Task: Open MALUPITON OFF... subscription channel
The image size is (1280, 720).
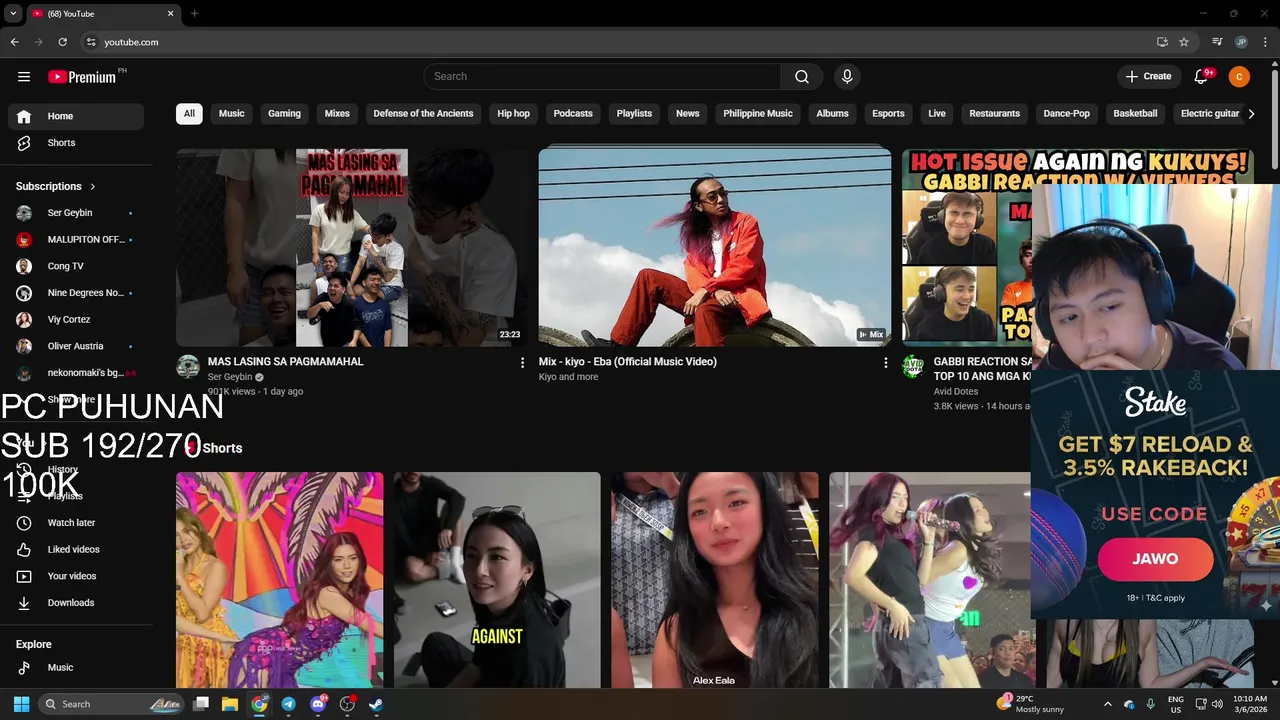Action: point(76,240)
